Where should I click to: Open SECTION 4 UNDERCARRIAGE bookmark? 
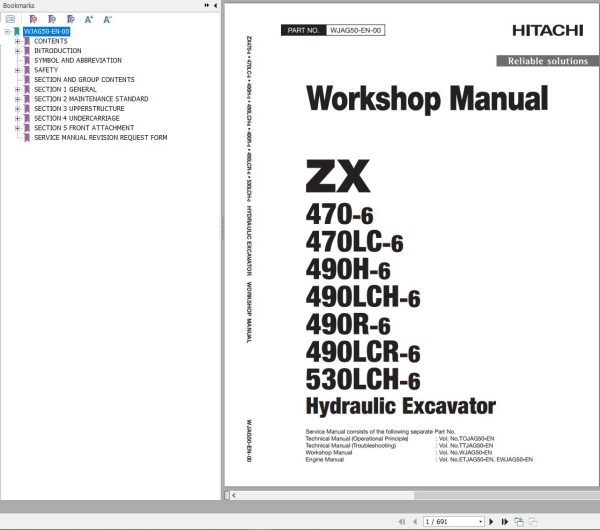pos(77,118)
